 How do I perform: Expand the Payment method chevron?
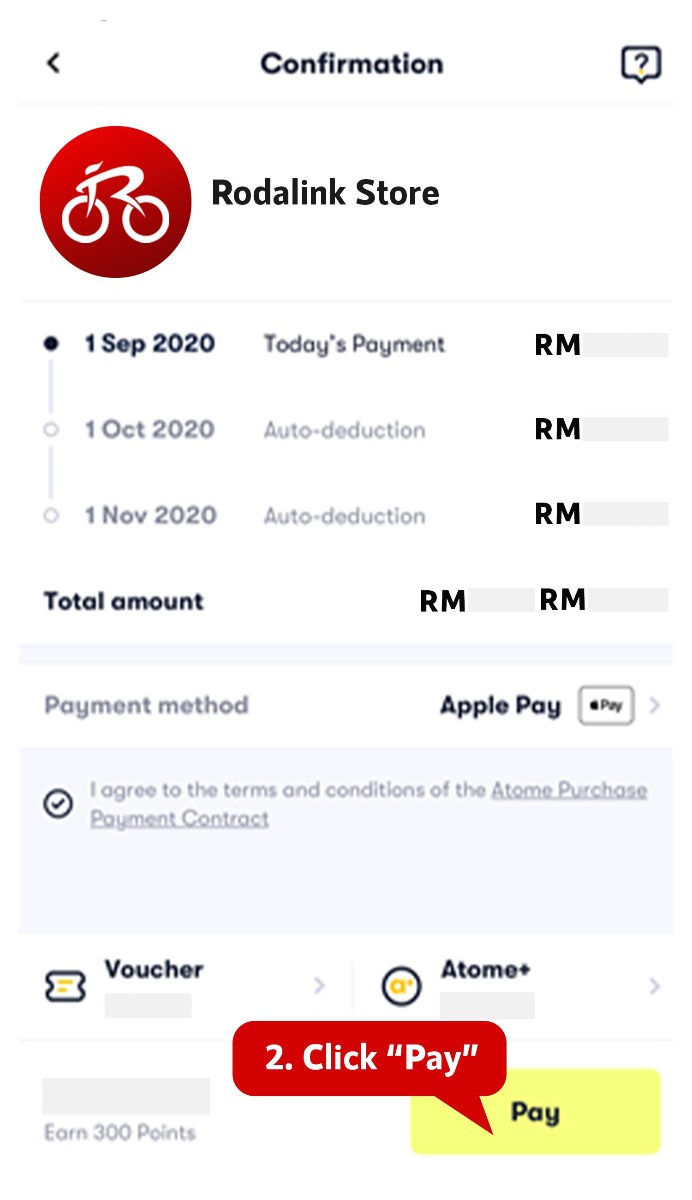(x=655, y=706)
